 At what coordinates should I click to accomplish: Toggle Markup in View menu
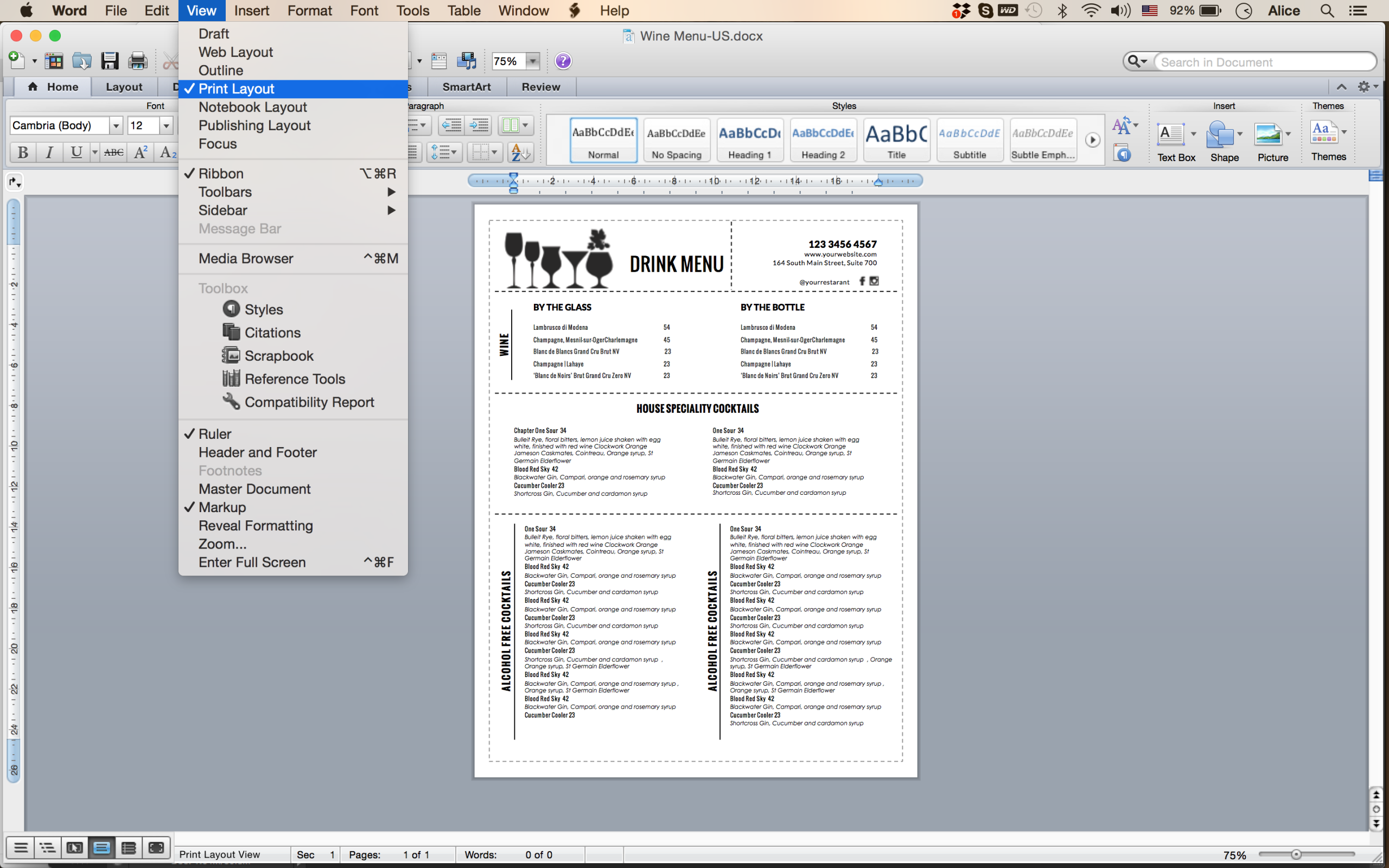tap(293, 507)
